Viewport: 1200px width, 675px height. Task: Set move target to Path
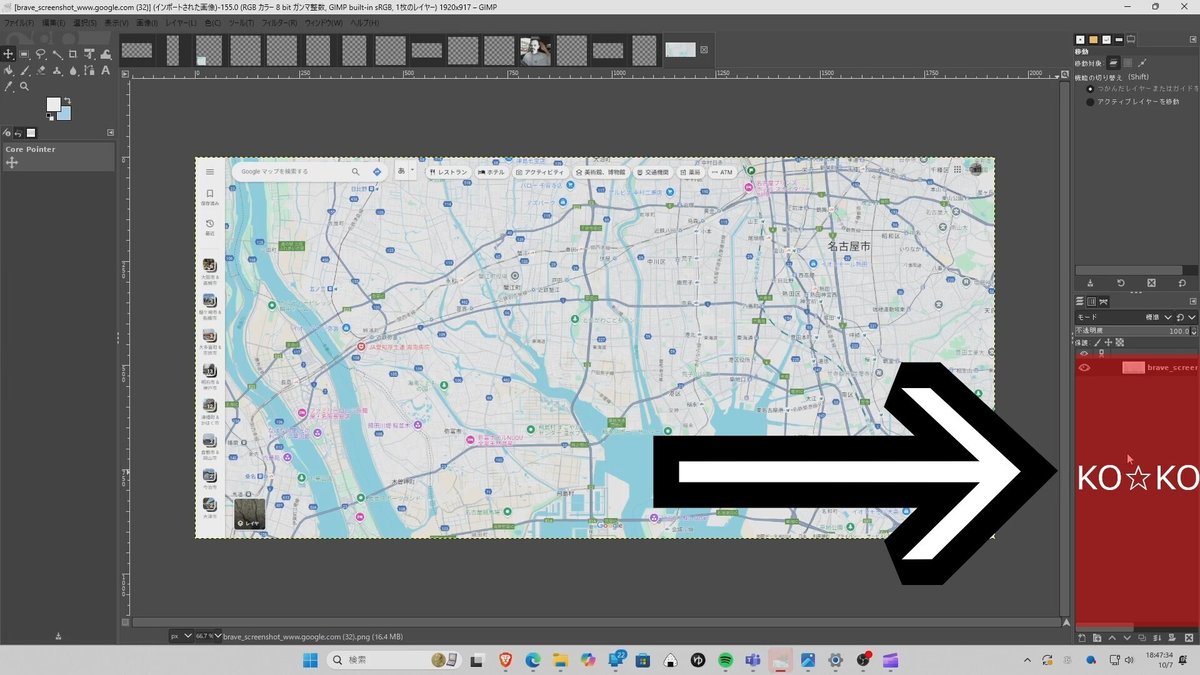pyautogui.click(x=1142, y=62)
